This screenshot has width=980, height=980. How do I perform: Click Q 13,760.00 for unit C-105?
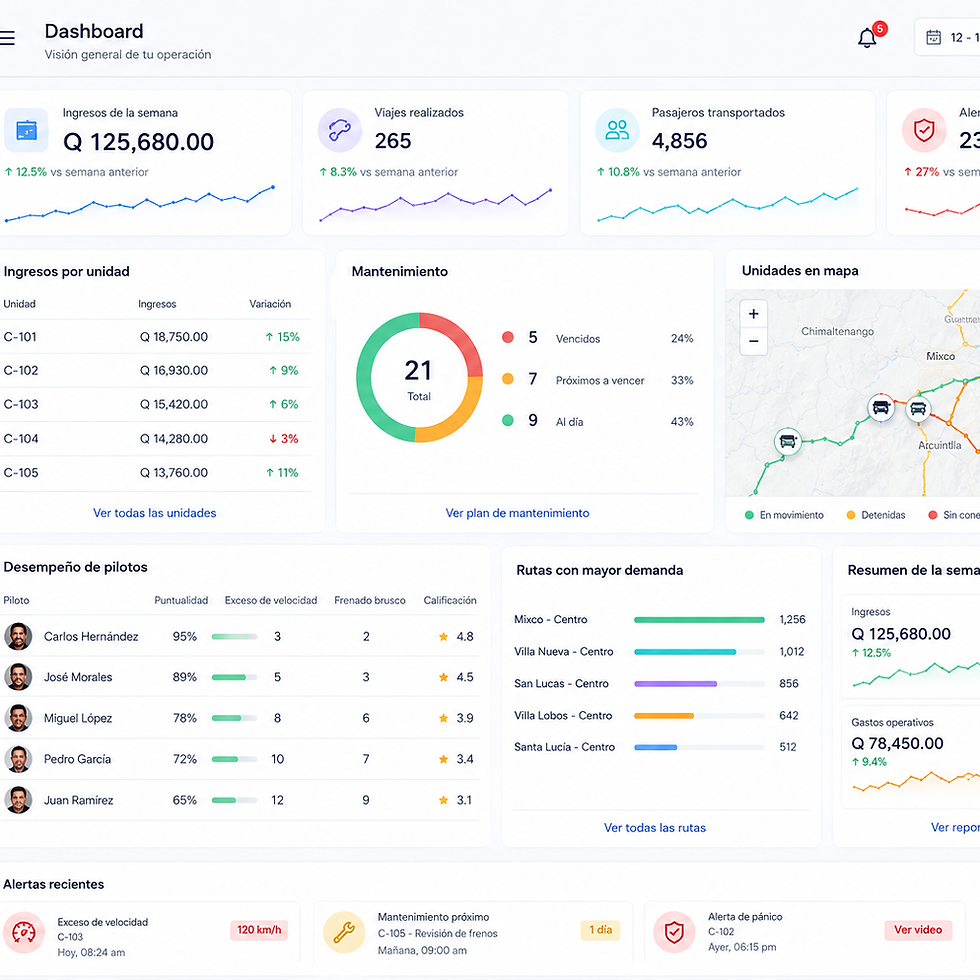pos(174,472)
